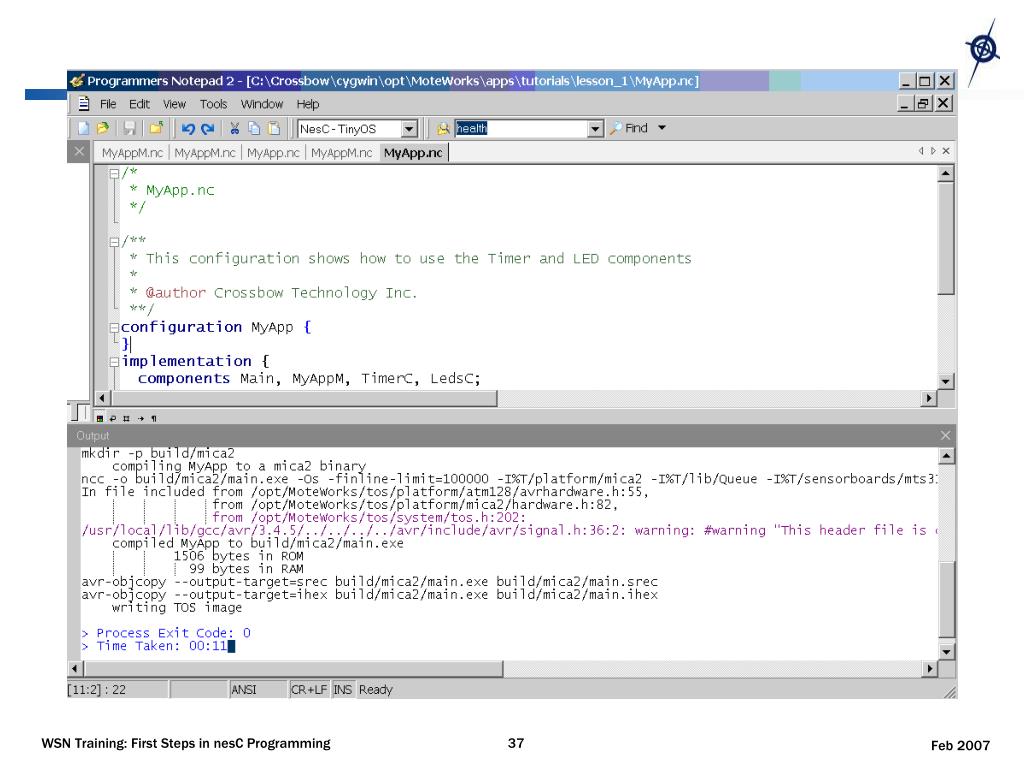This screenshot has width=1024, height=768.
Task: Click the editor's left scroll arrow
Action: pos(102,398)
